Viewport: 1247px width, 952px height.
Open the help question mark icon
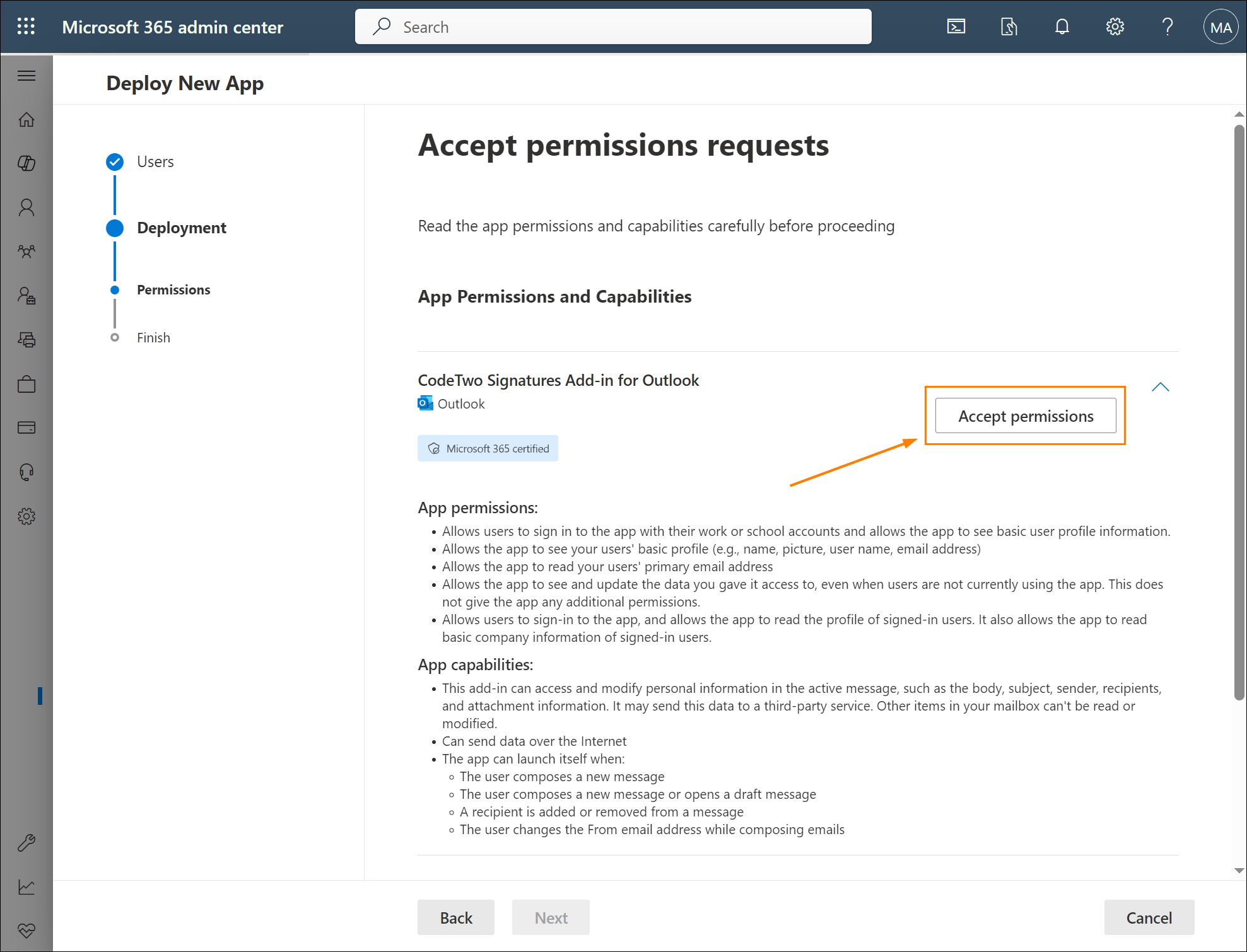click(1168, 26)
